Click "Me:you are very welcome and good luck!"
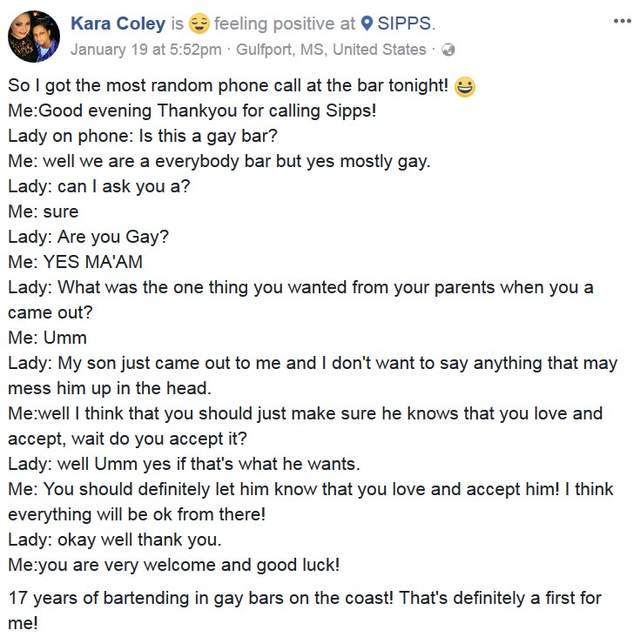Screen dimensions: 640x637 (x=173, y=565)
